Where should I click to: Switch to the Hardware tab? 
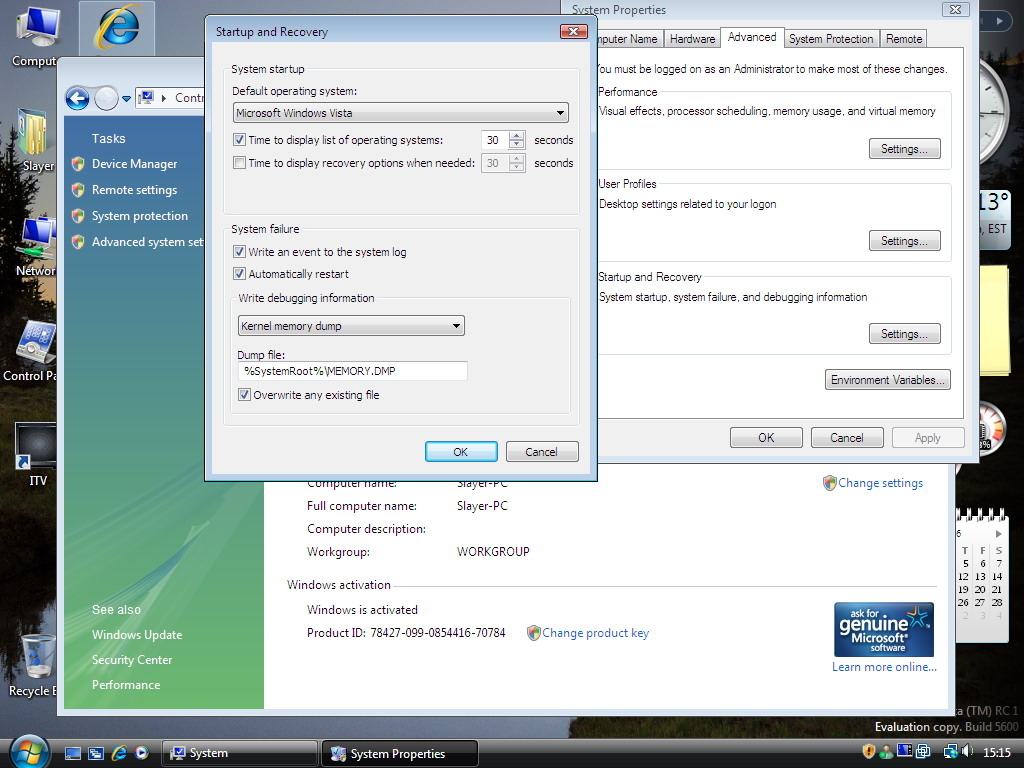click(692, 39)
